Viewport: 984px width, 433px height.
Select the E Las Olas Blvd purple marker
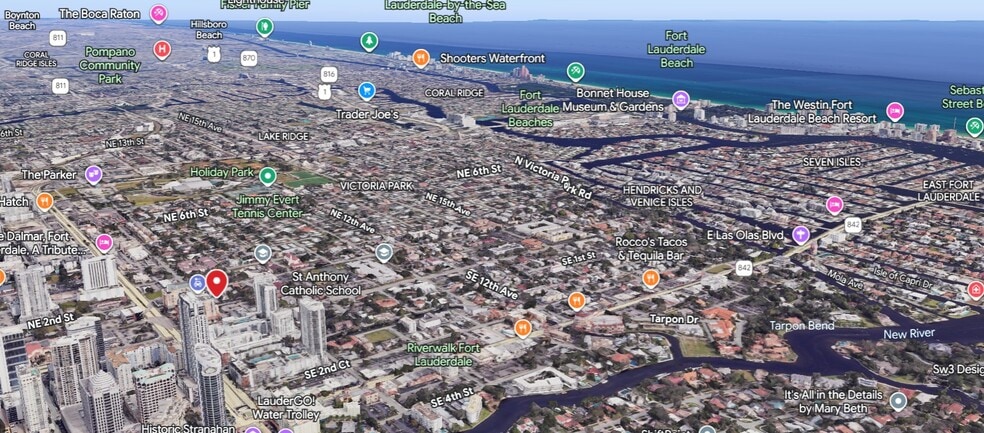tap(801, 235)
